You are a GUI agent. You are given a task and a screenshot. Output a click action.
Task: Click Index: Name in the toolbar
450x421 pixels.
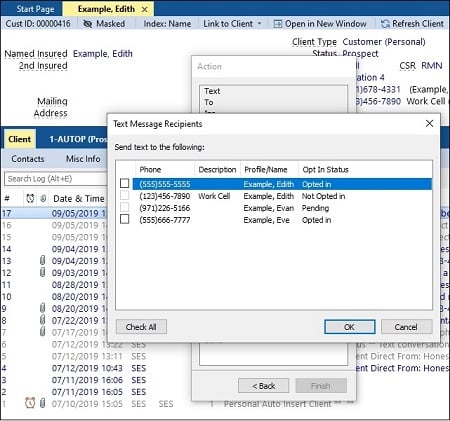coord(167,24)
